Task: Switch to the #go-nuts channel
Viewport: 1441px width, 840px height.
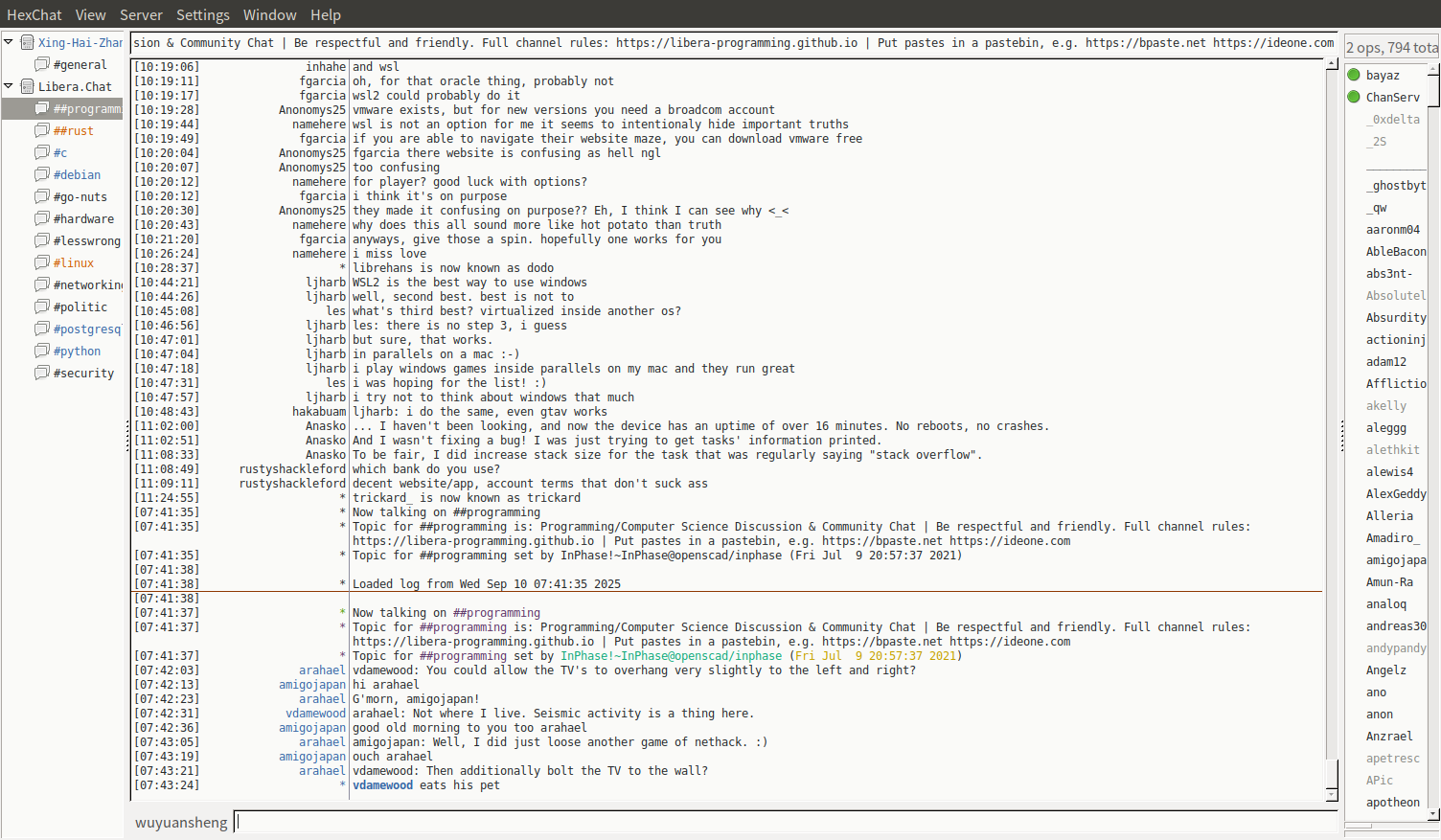Action: (80, 196)
